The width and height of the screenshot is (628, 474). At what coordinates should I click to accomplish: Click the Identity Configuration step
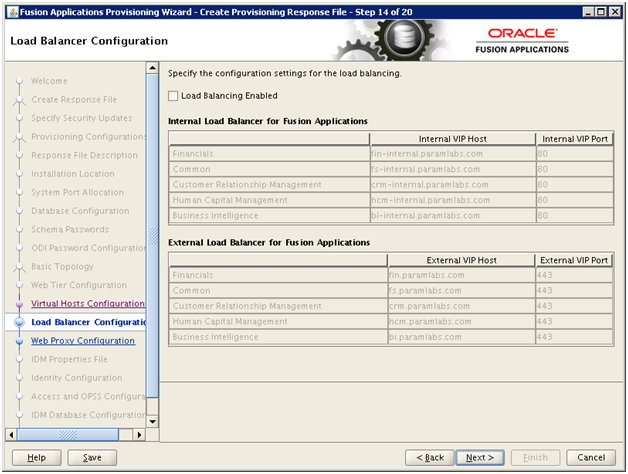77,378
